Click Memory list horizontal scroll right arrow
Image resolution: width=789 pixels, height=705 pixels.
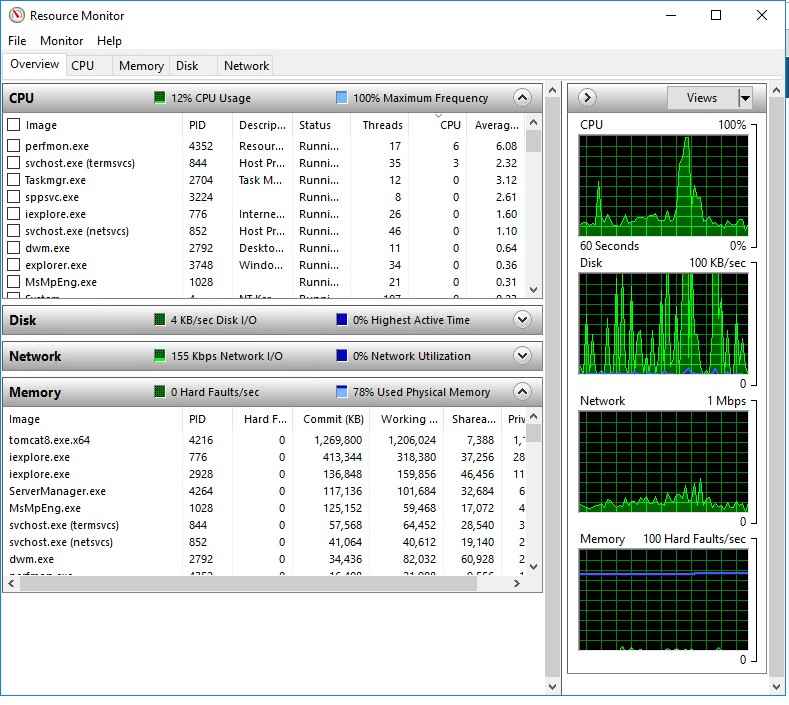click(x=517, y=583)
